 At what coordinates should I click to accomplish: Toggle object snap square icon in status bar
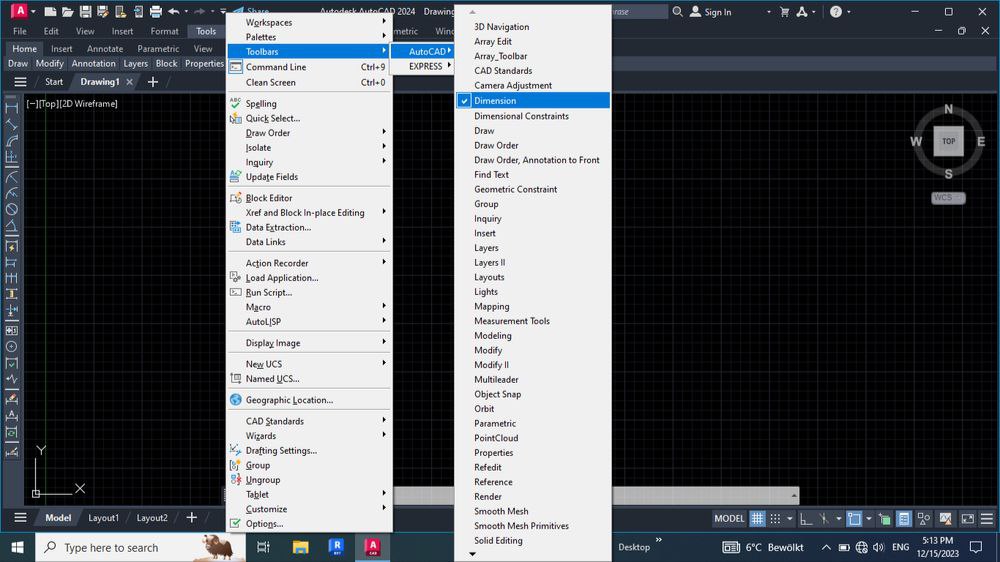854,519
